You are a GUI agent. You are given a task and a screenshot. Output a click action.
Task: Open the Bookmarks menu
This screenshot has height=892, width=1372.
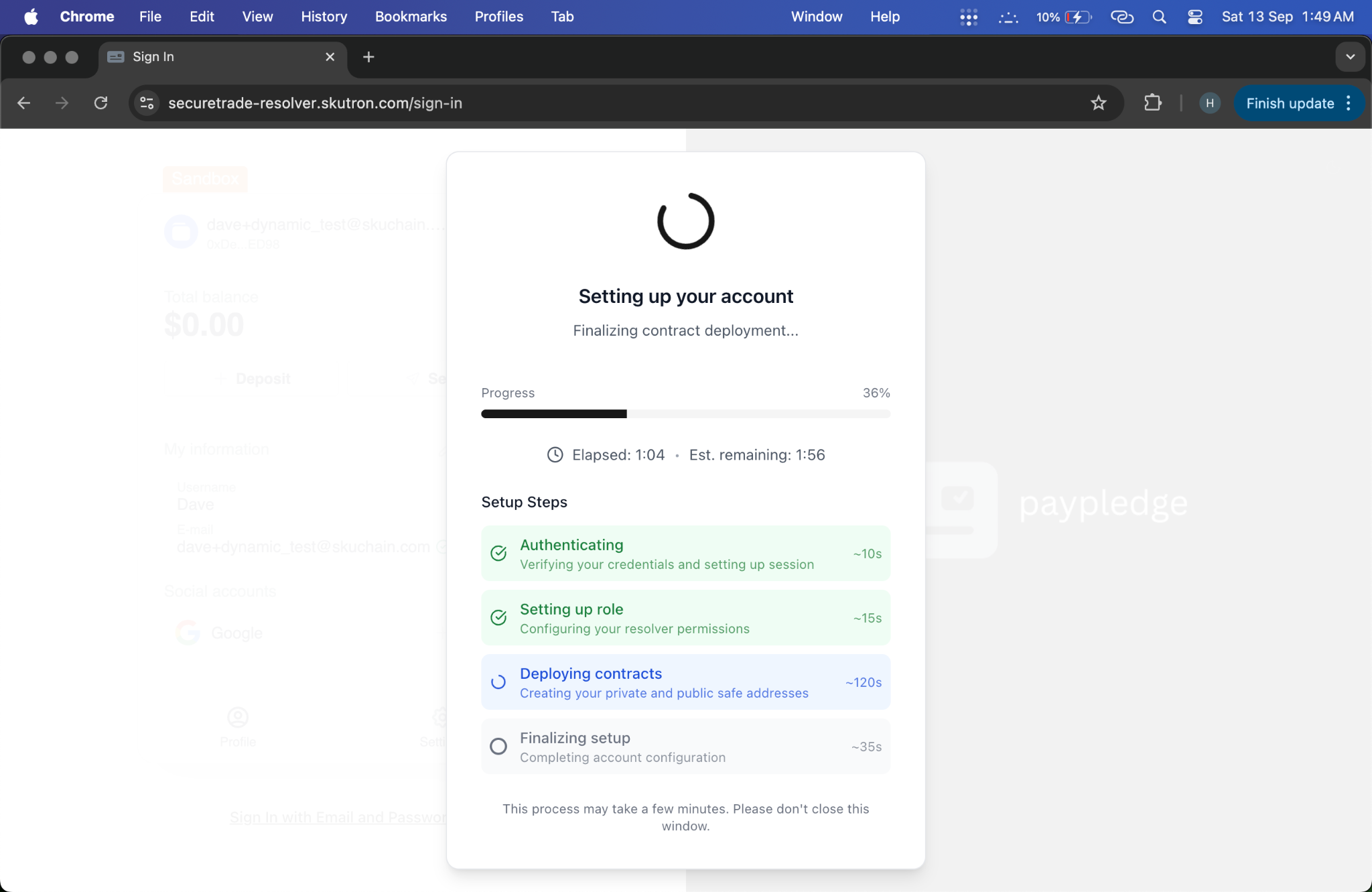tap(411, 17)
